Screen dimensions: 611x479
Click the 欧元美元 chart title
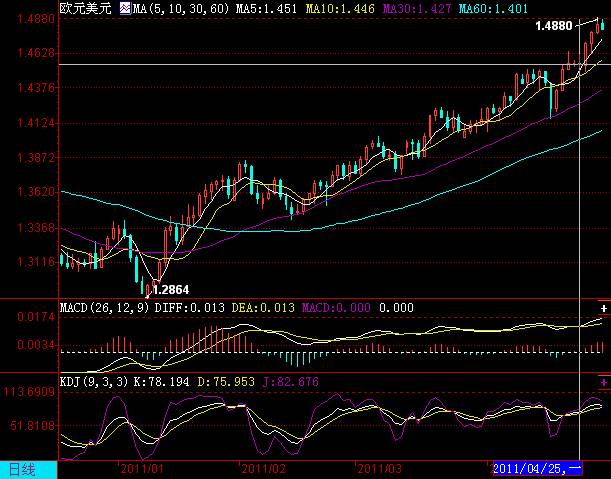(x=85, y=8)
